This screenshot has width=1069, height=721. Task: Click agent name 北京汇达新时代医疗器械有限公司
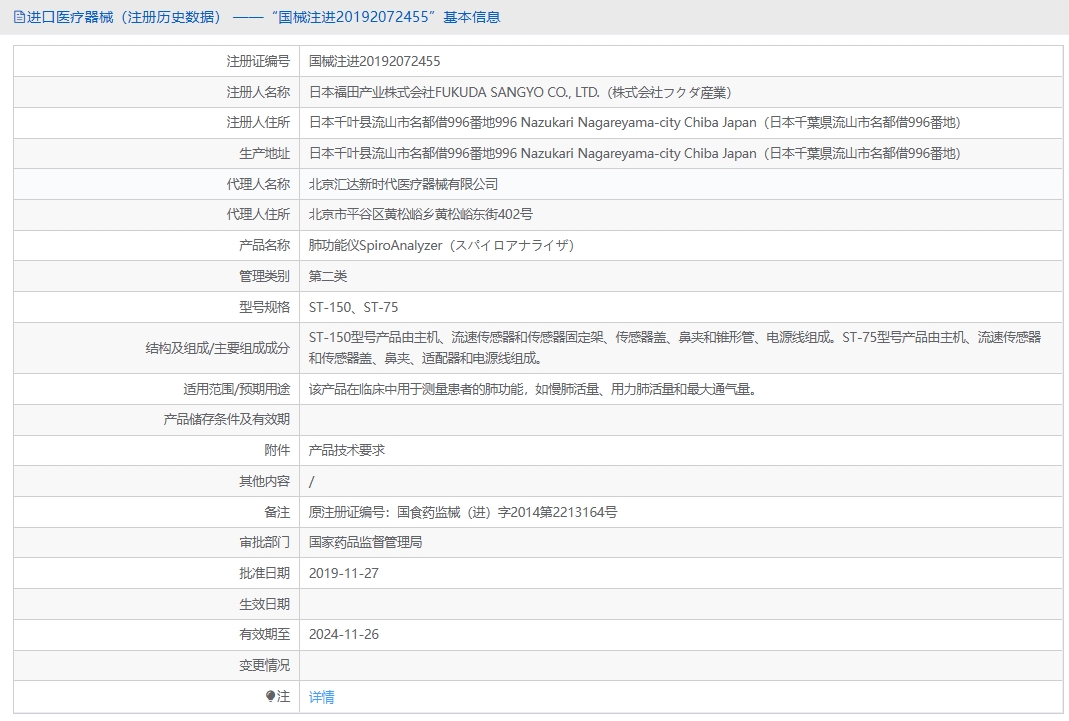click(x=403, y=184)
